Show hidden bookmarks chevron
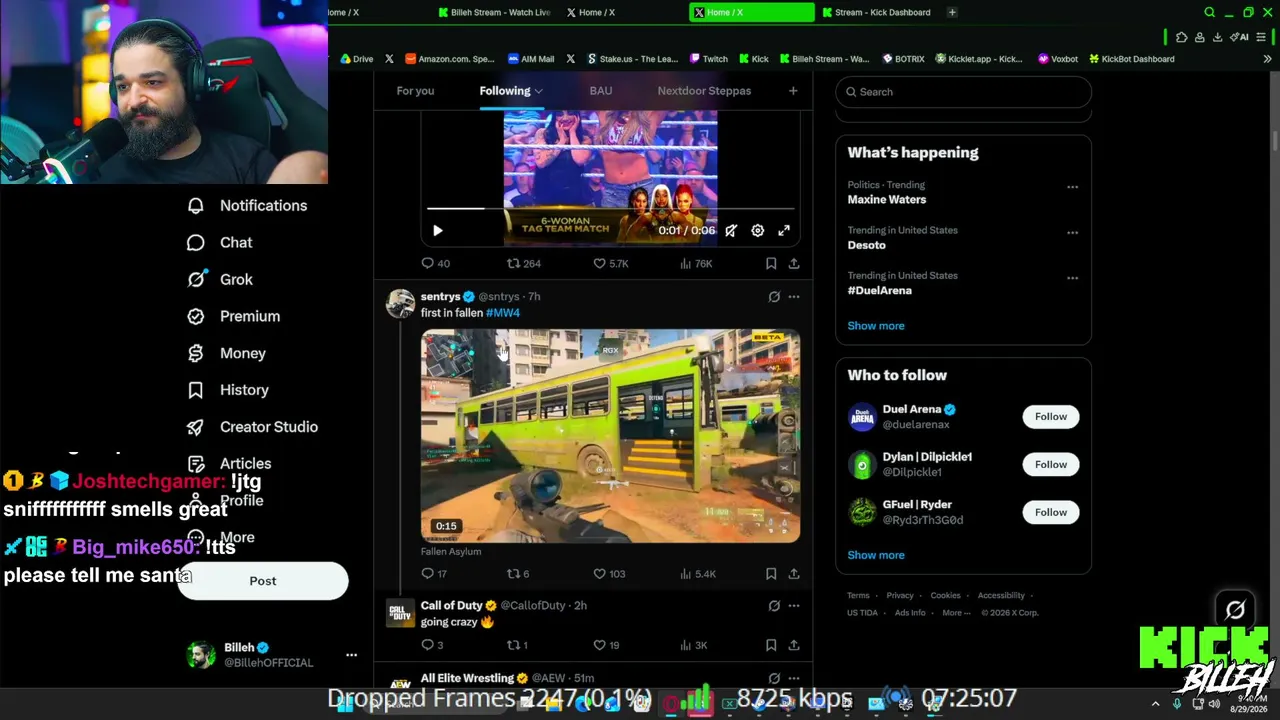Viewport: 1280px width, 720px height. 1267,59
